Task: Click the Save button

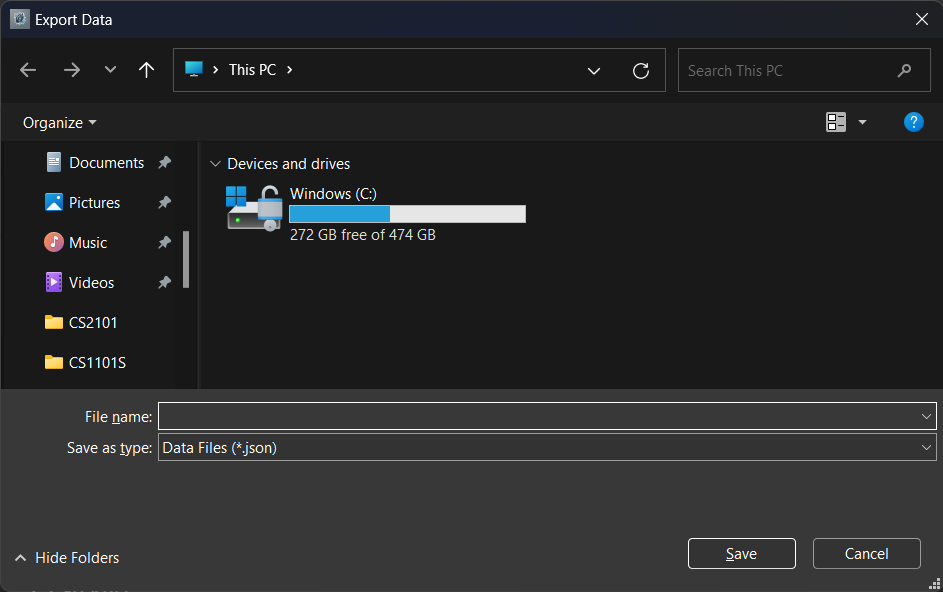Action: tap(741, 554)
